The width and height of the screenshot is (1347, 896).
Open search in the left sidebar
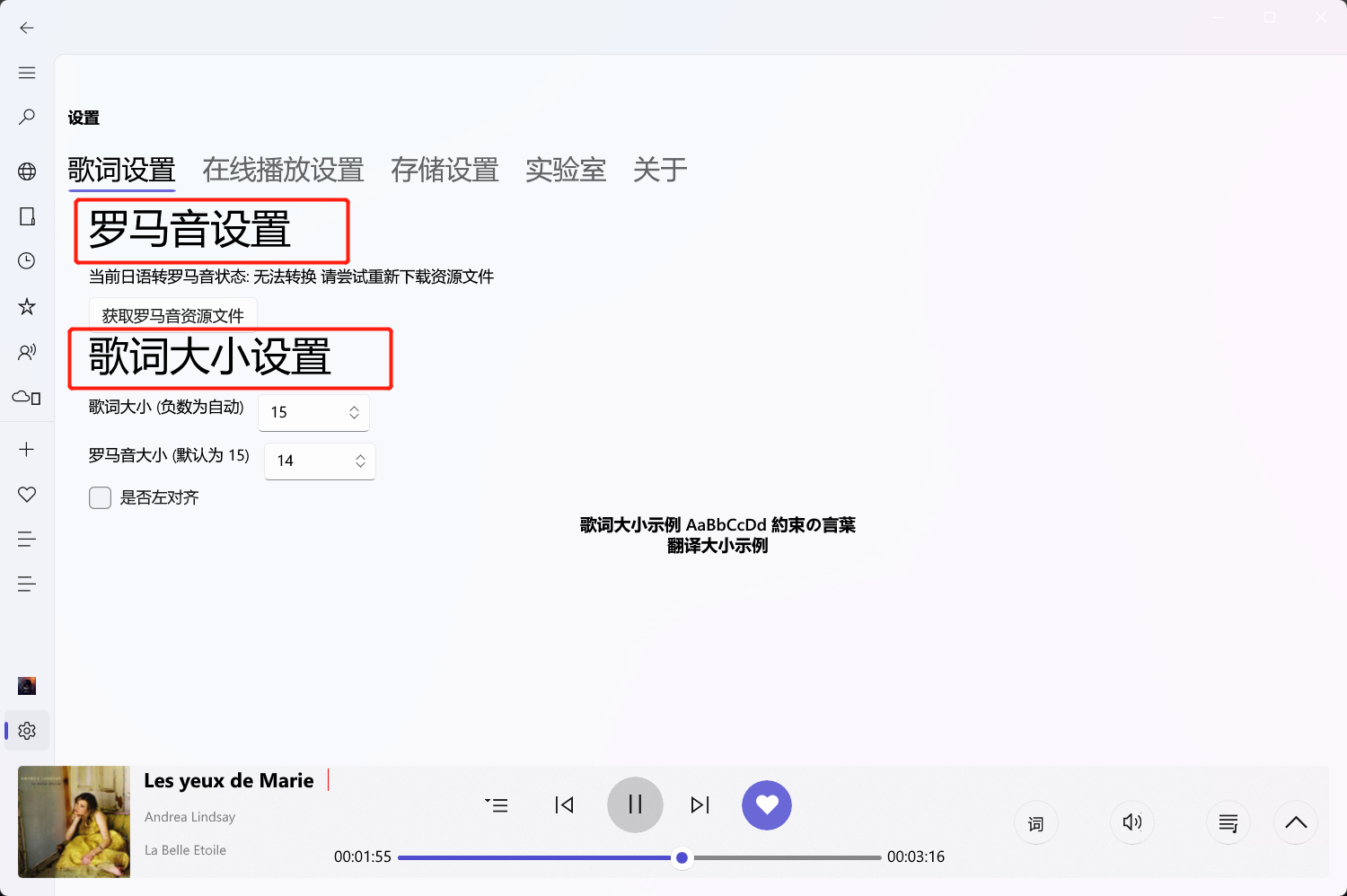click(x=26, y=117)
